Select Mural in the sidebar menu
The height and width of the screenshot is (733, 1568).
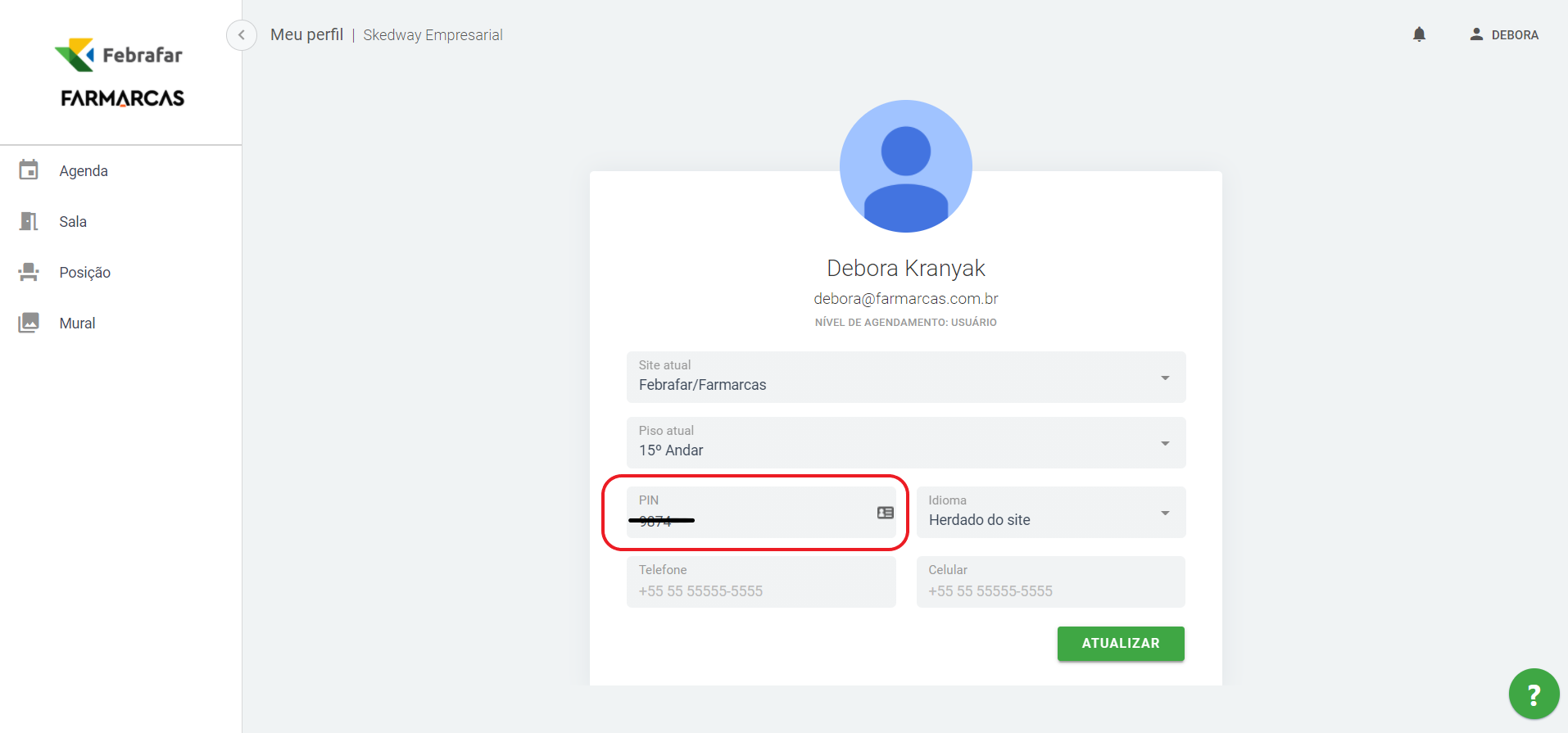[77, 324]
